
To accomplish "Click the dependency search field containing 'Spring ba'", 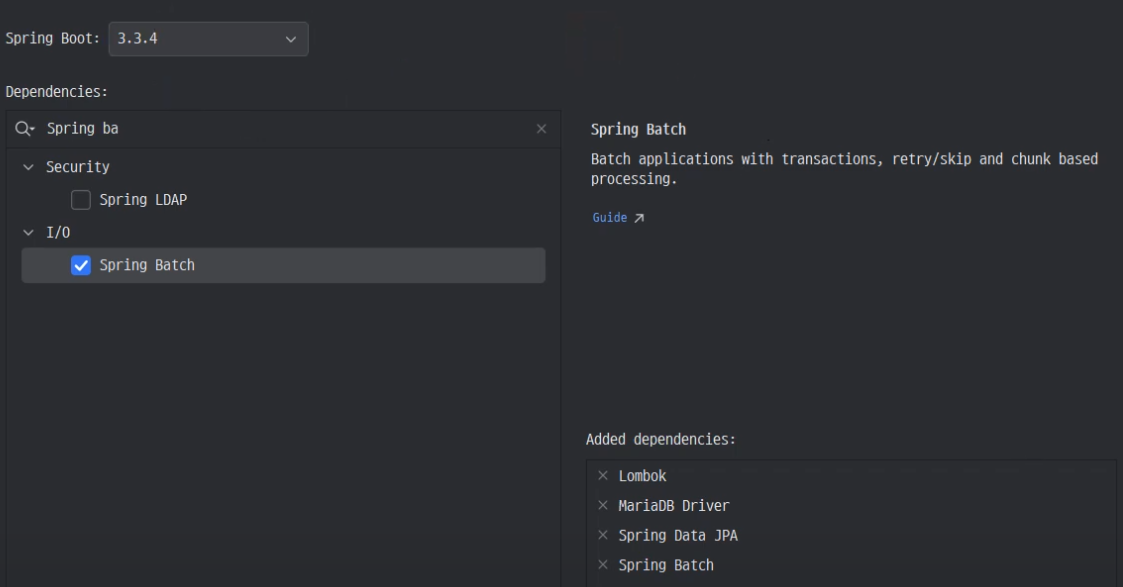I will click(286, 129).
